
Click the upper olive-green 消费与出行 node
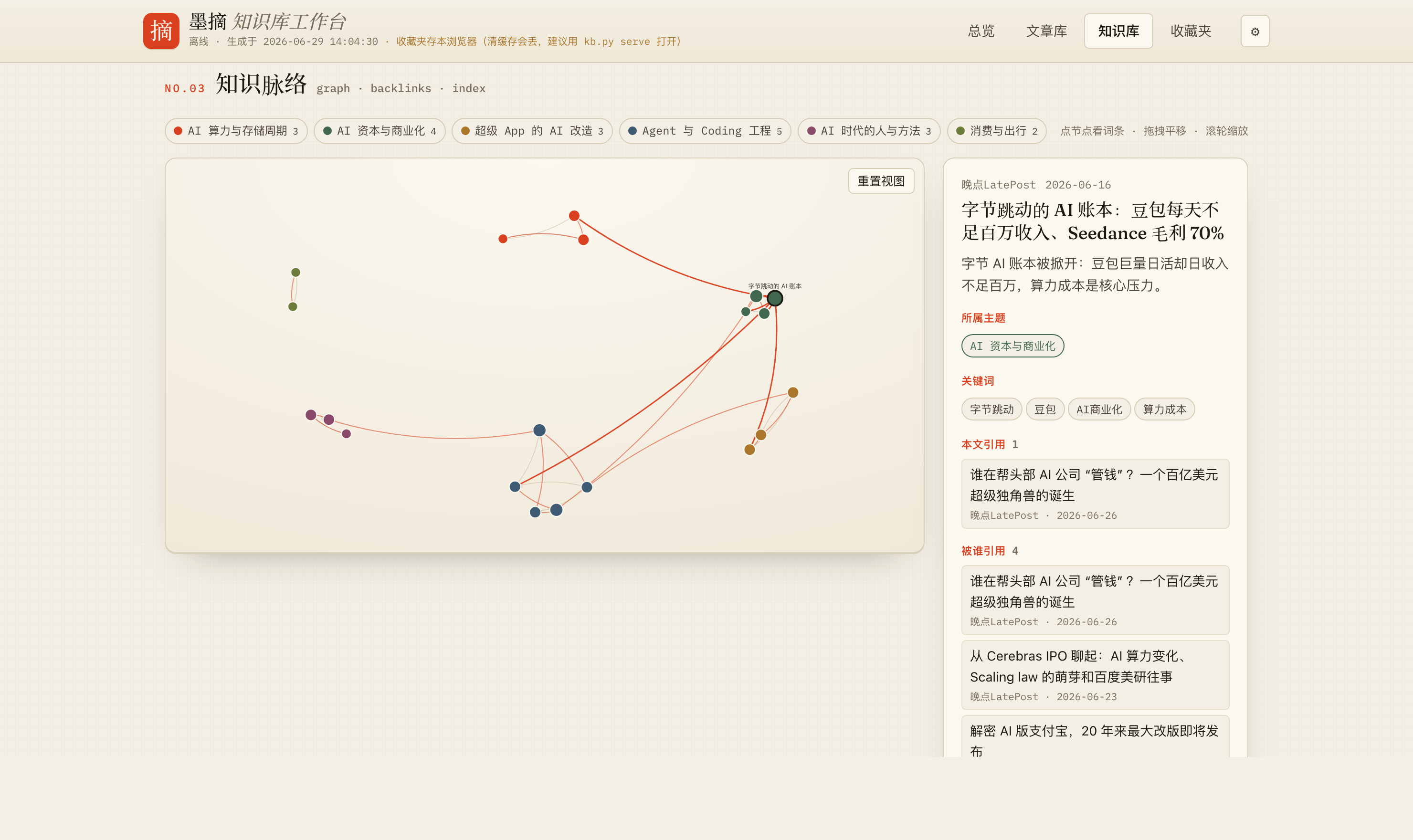click(295, 272)
